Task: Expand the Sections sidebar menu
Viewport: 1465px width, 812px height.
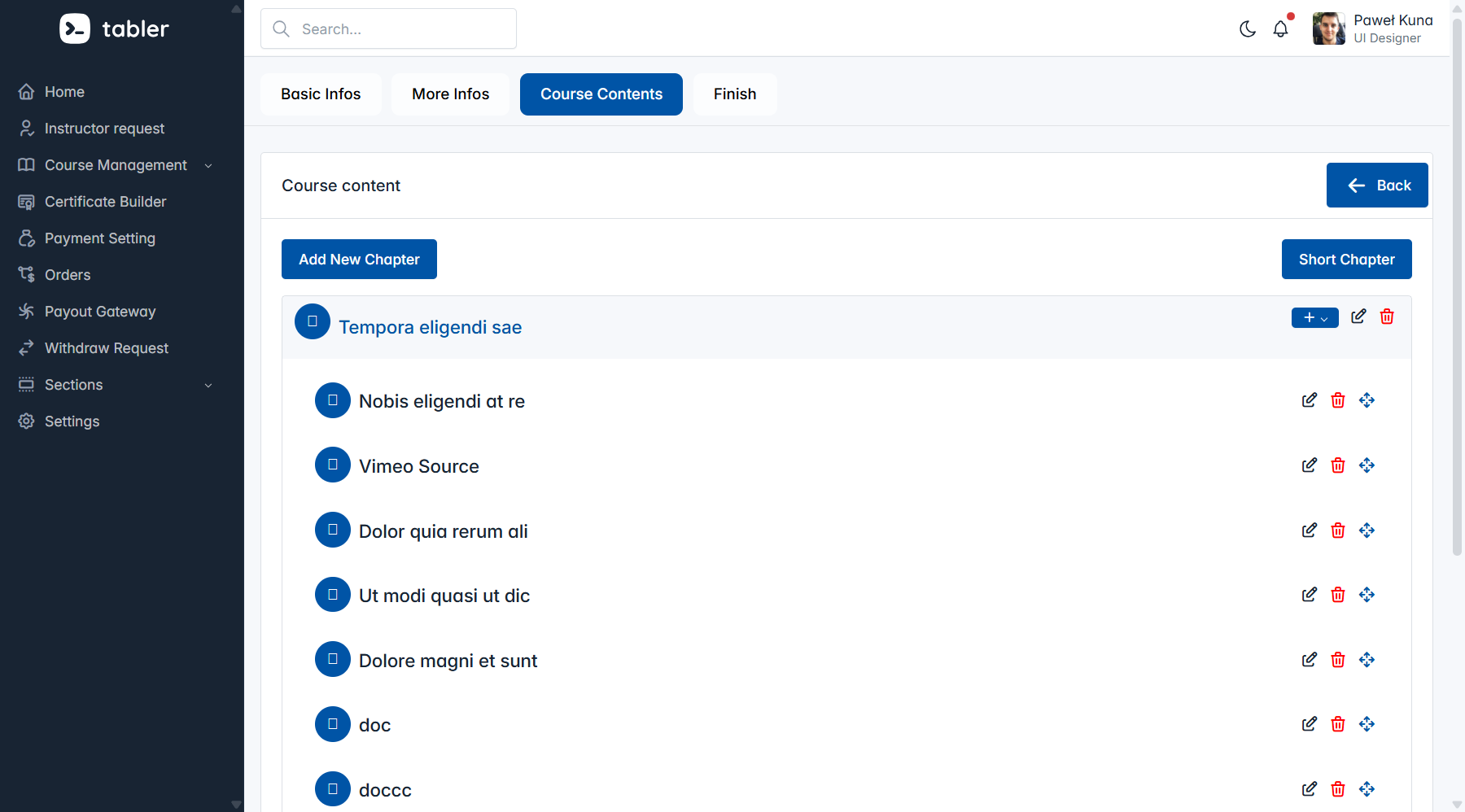Action: tap(116, 385)
